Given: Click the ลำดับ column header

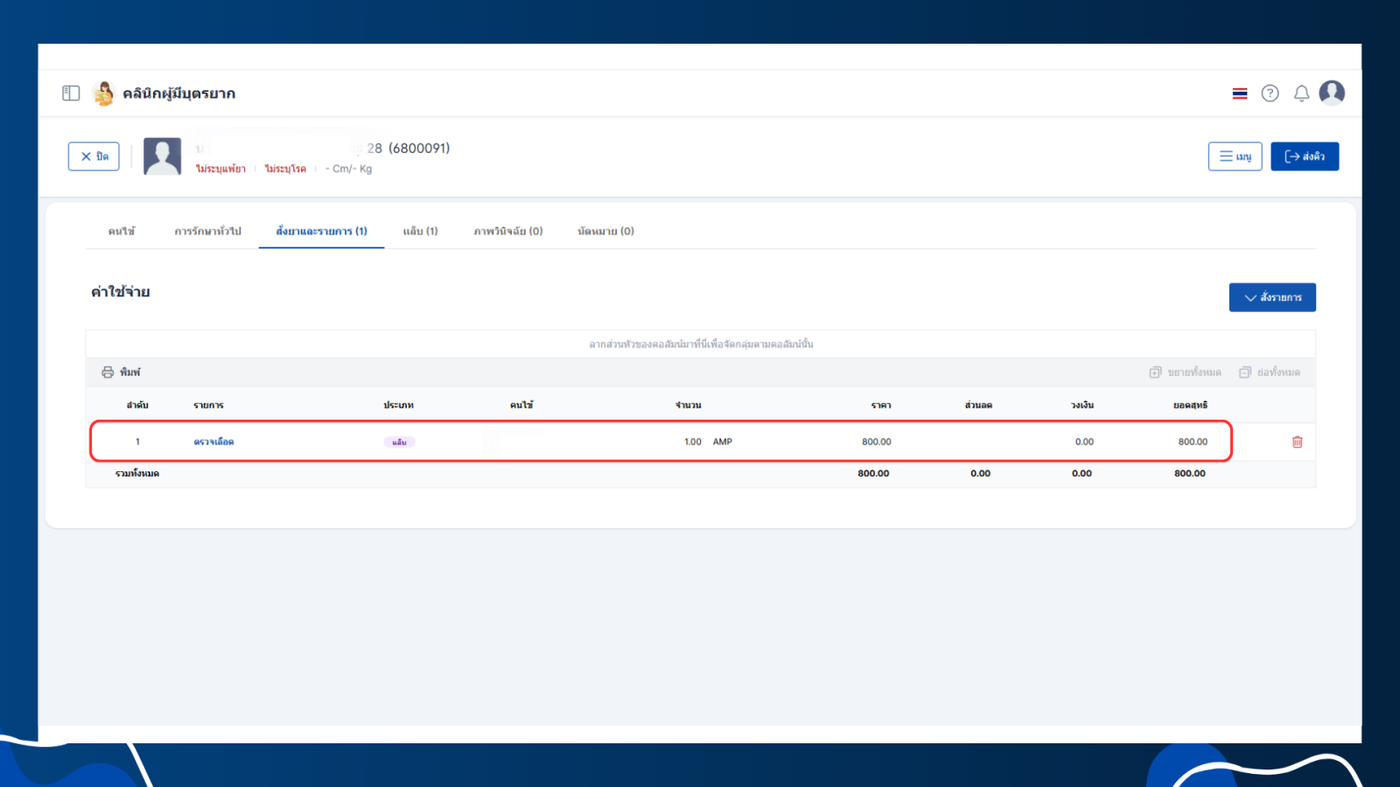Looking at the screenshot, I should pyautogui.click(x=137, y=405).
